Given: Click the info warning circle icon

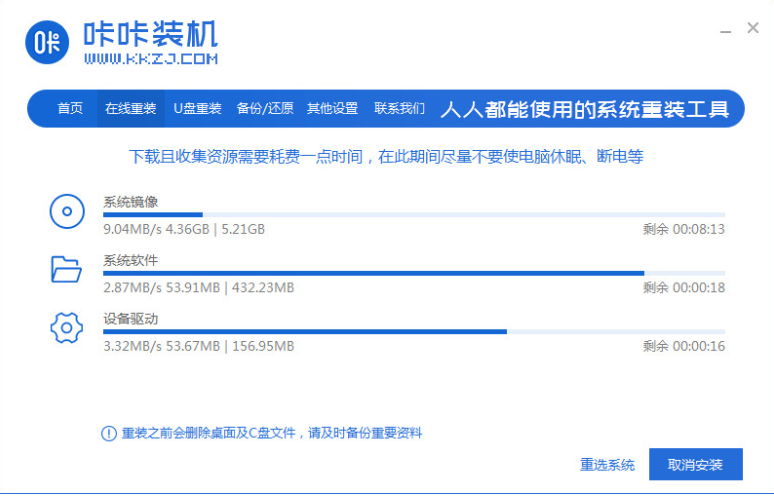Looking at the screenshot, I should point(109,433).
